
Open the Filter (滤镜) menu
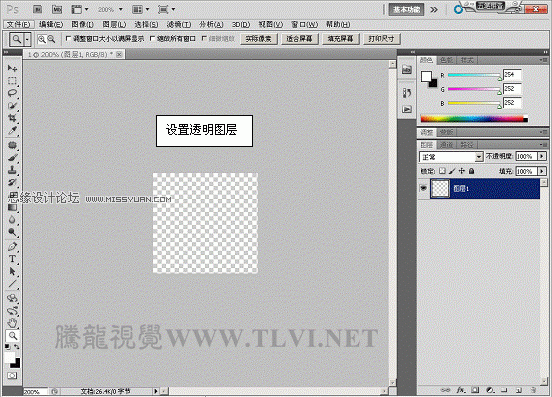point(179,24)
